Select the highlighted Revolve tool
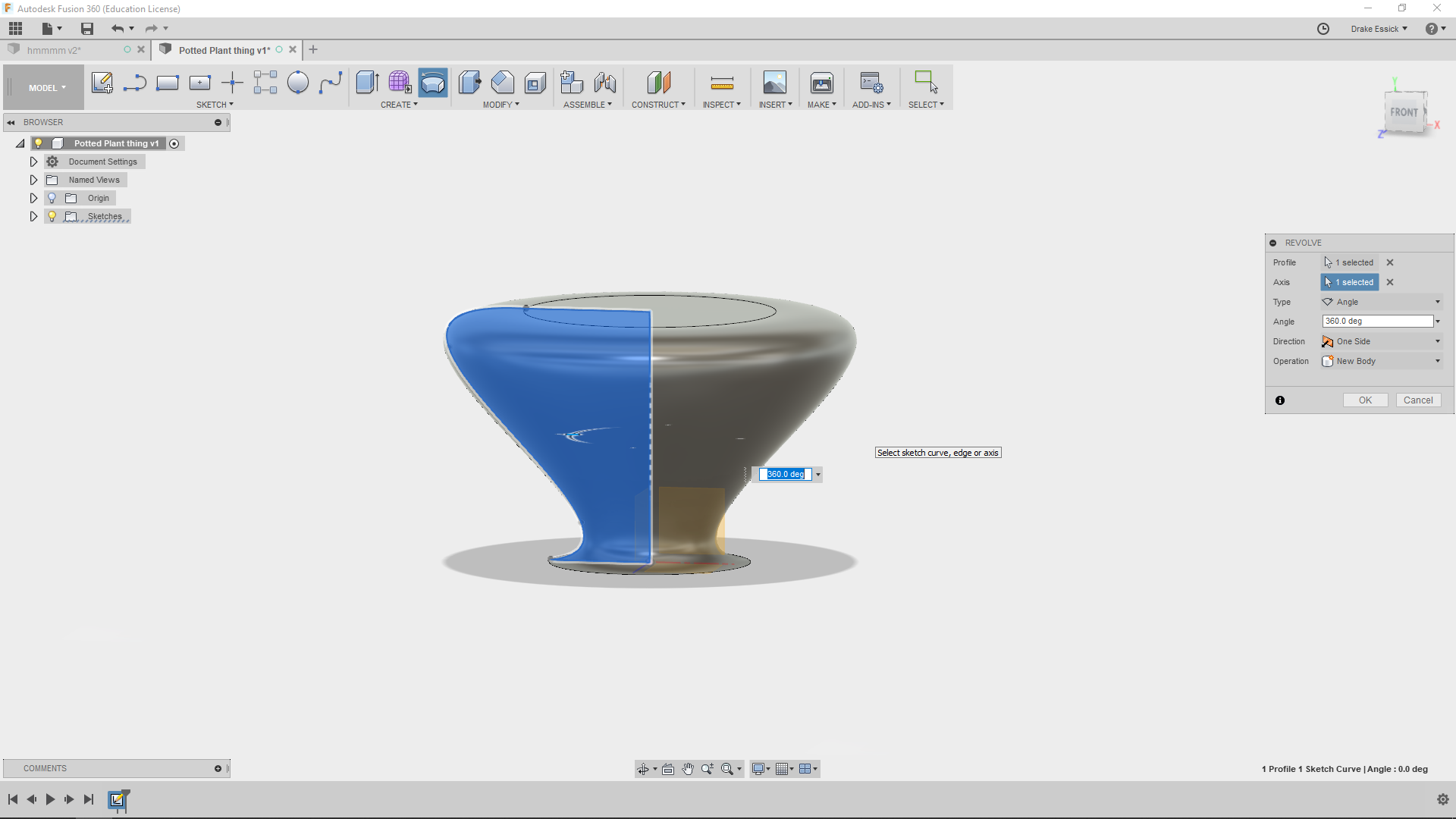1456x819 pixels. [433, 83]
